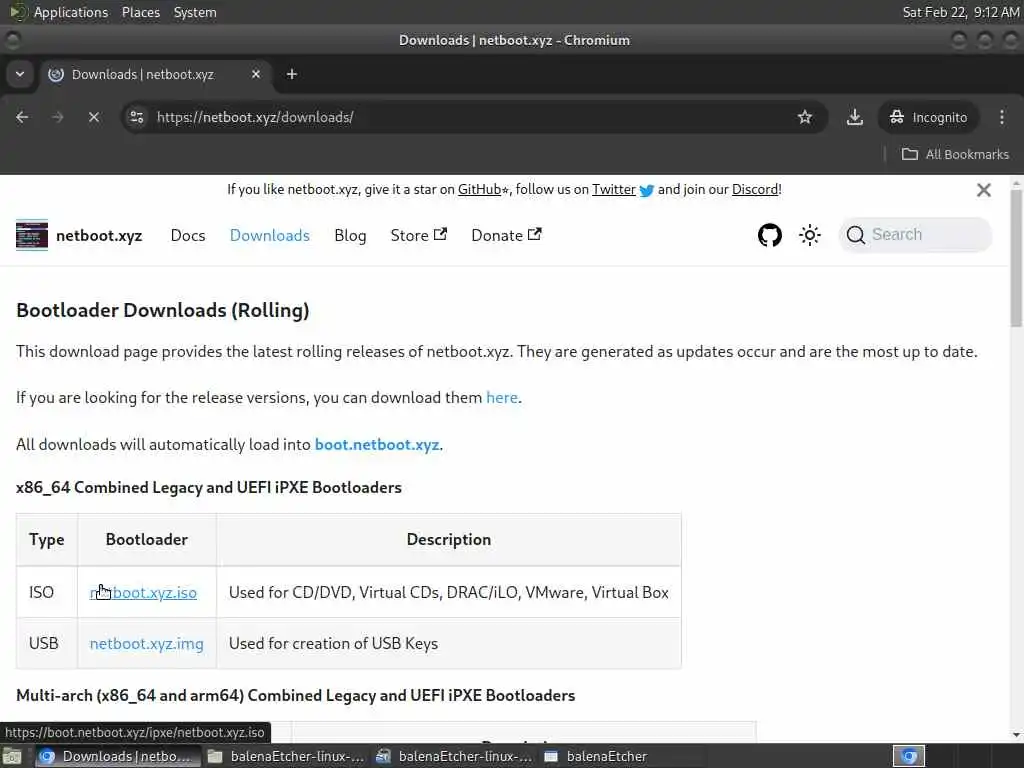Open the GitHub link in banner
Viewport: 1024px width, 768px height.
coord(479,189)
